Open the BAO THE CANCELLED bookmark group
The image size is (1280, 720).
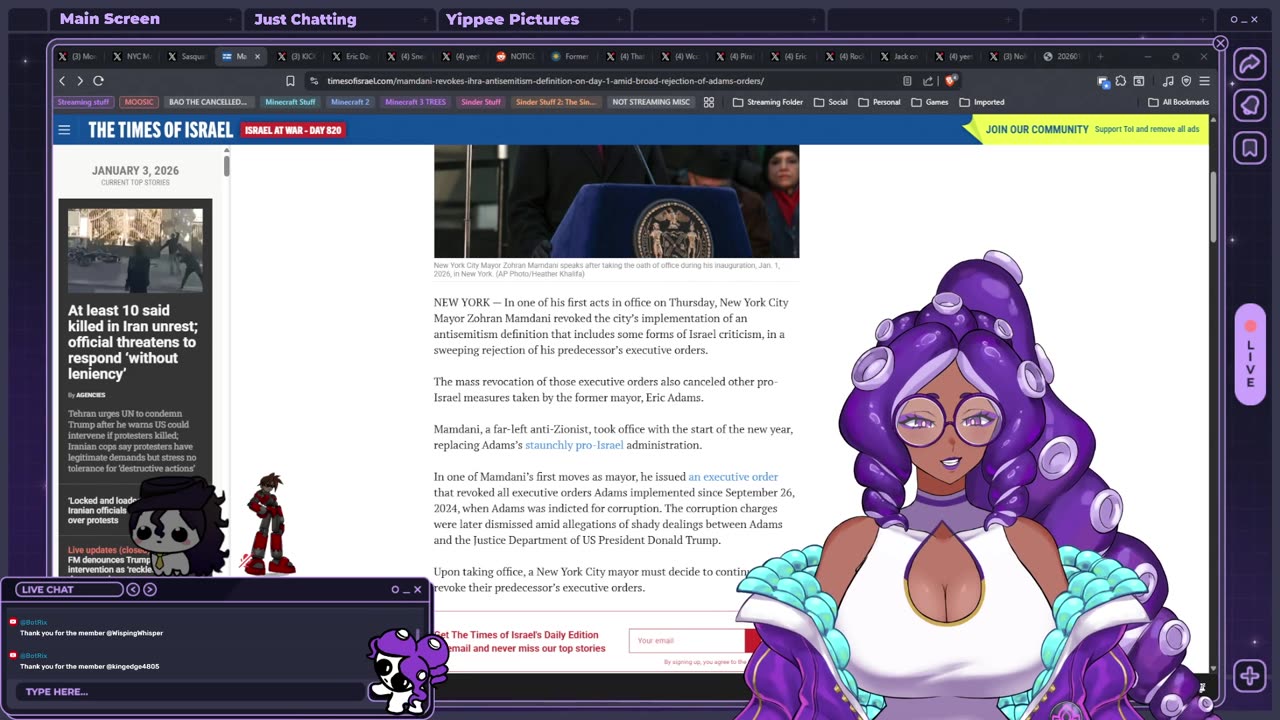point(208,102)
